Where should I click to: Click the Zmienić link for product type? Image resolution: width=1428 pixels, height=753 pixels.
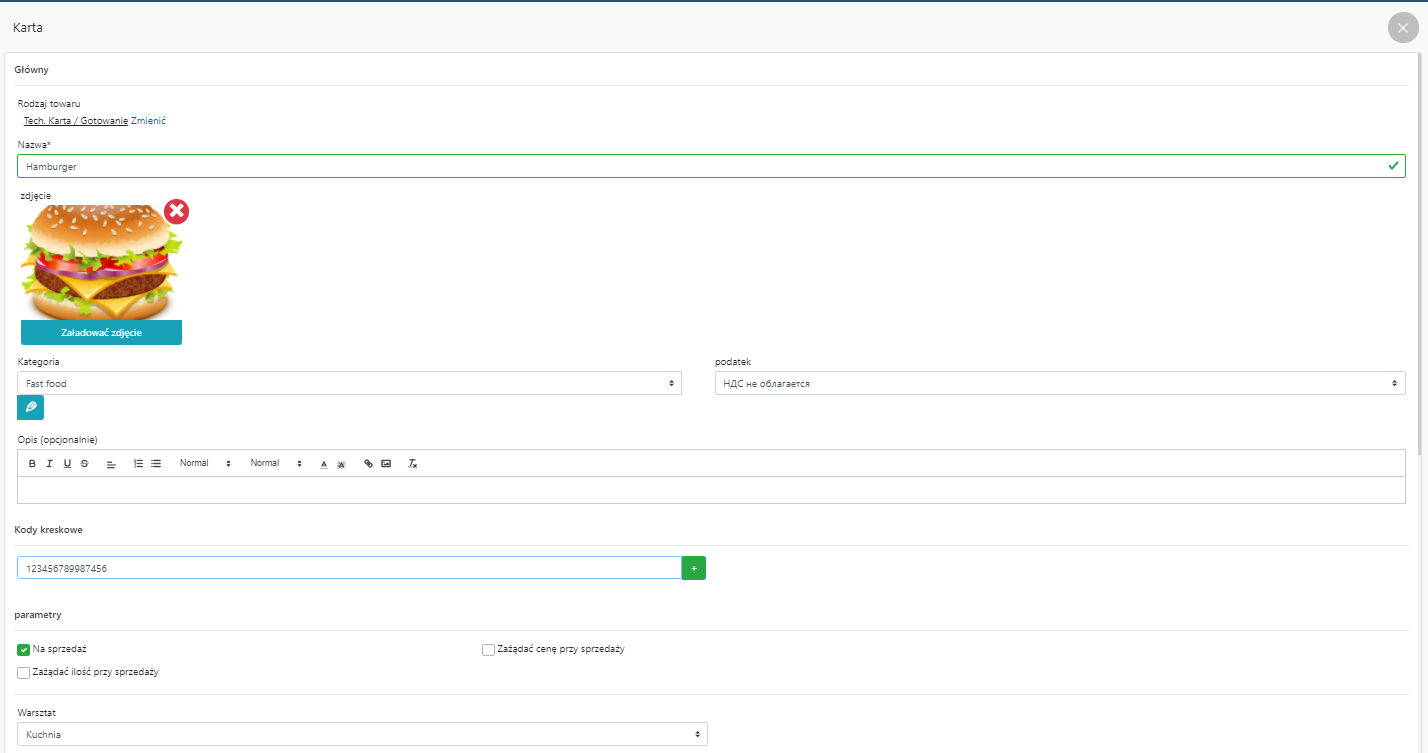tap(148, 121)
